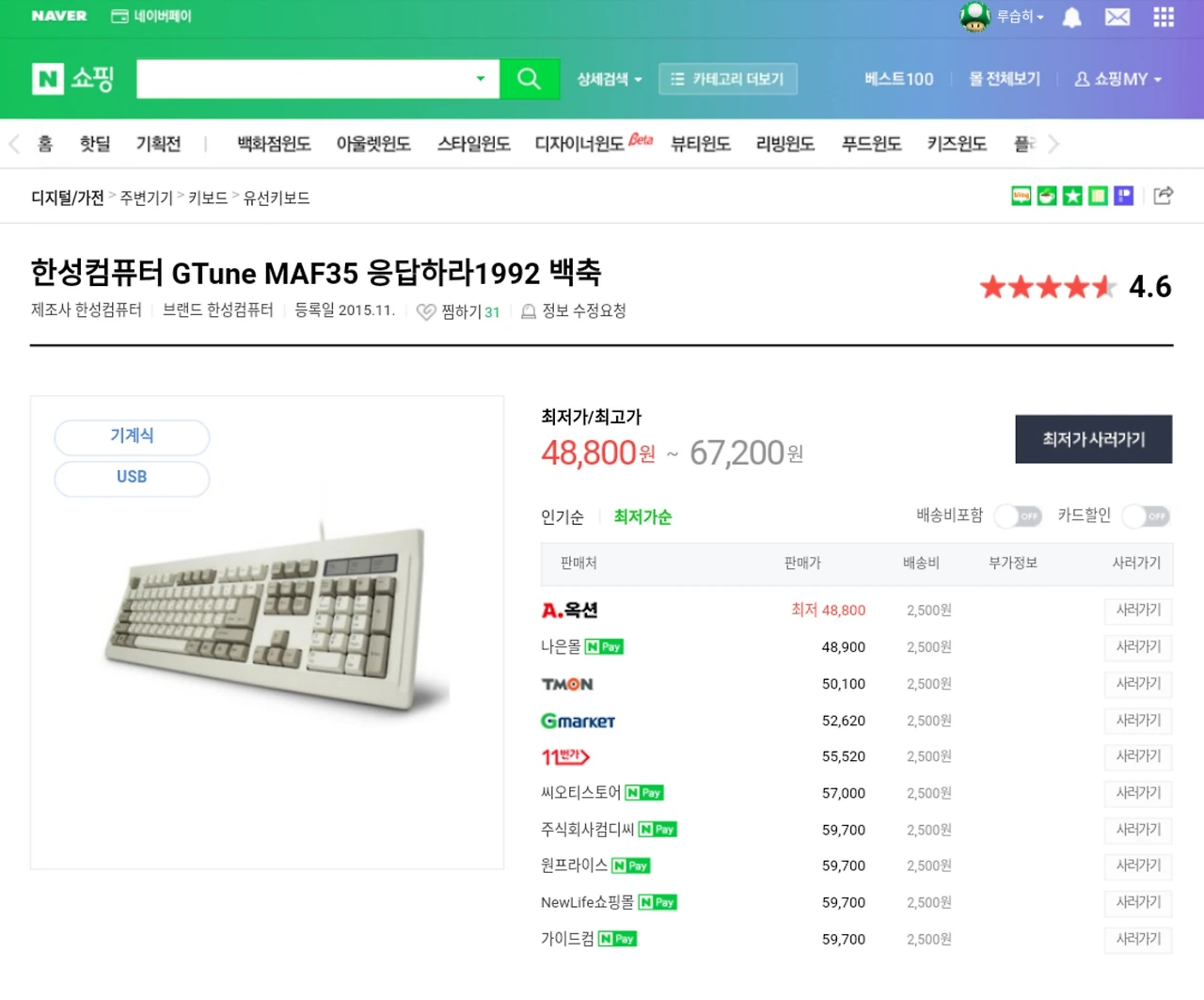This screenshot has height=1000, width=1204.
Task: Open Naver Pay from the top bar
Action: (151, 16)
